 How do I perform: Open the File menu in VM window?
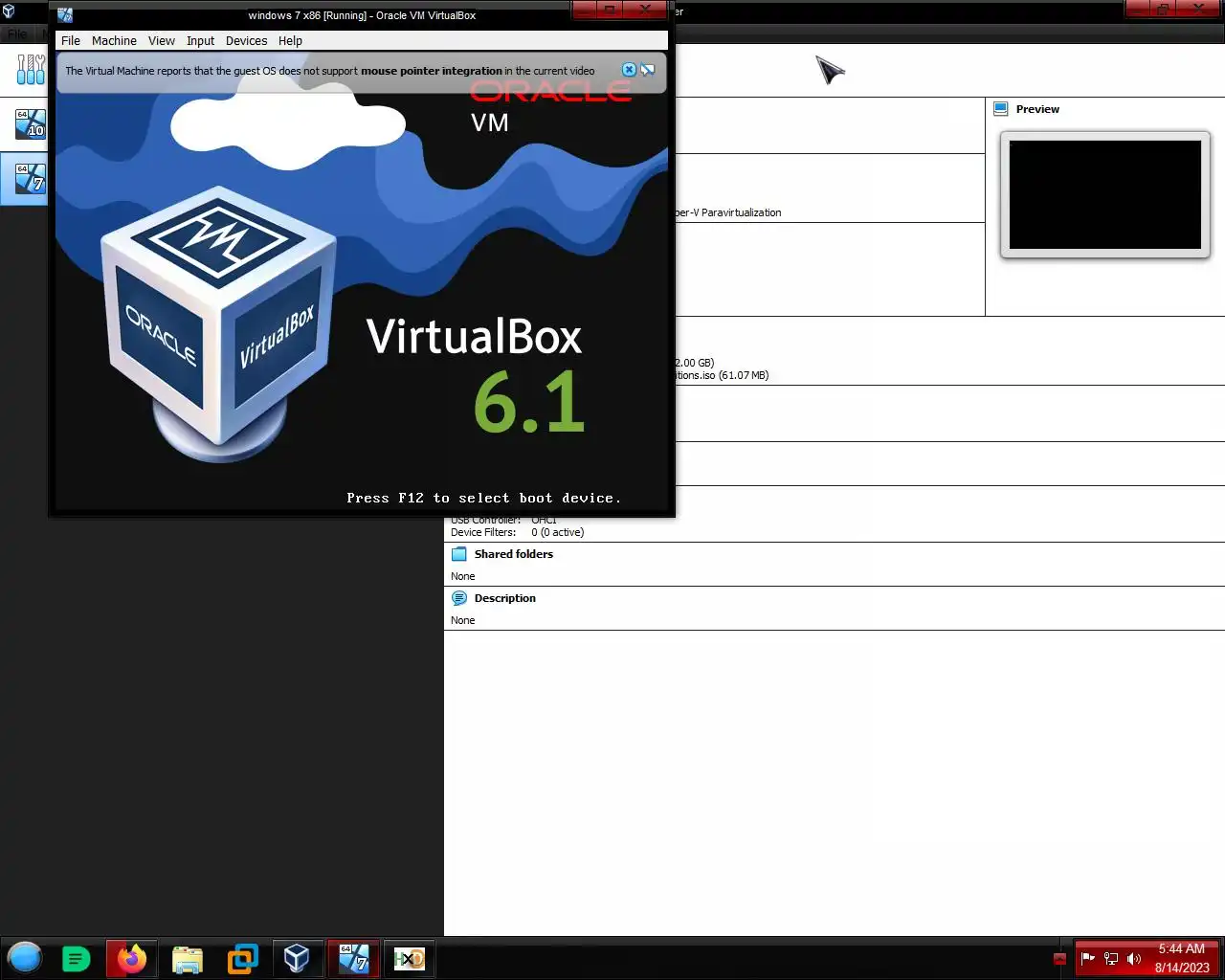(x=71, y=41)
